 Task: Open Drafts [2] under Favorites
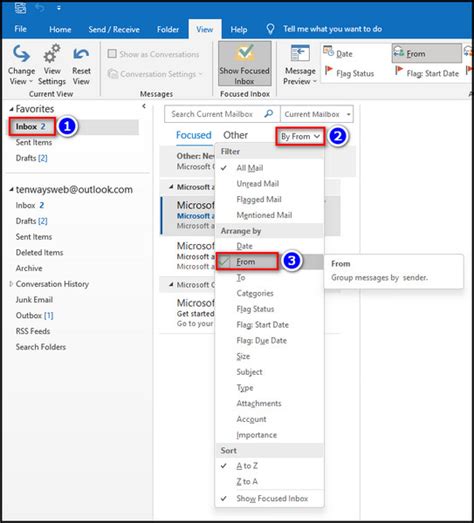coord(32,158)
